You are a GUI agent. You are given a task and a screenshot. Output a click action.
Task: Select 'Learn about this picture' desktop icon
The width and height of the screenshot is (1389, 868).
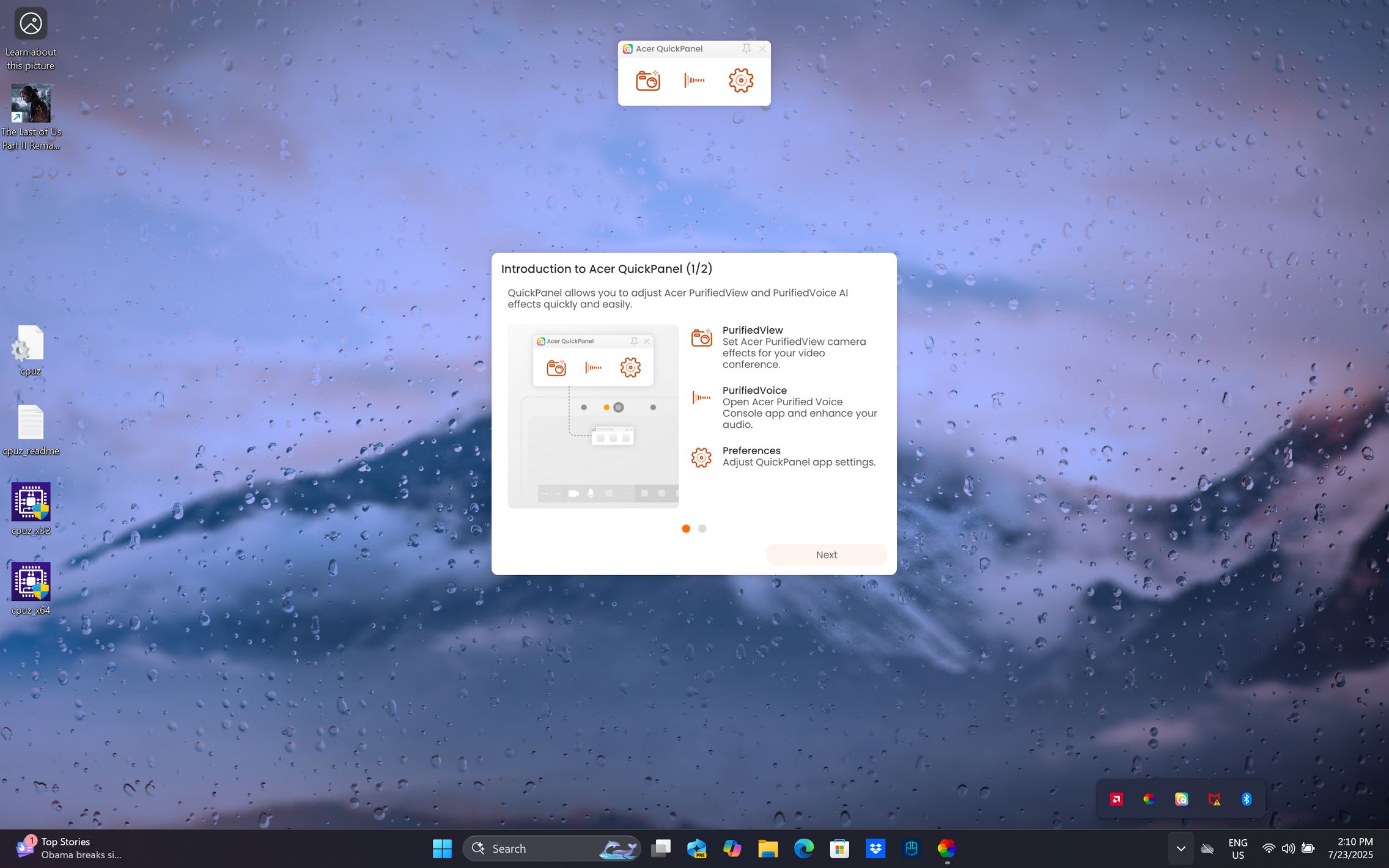click(31, 39)
